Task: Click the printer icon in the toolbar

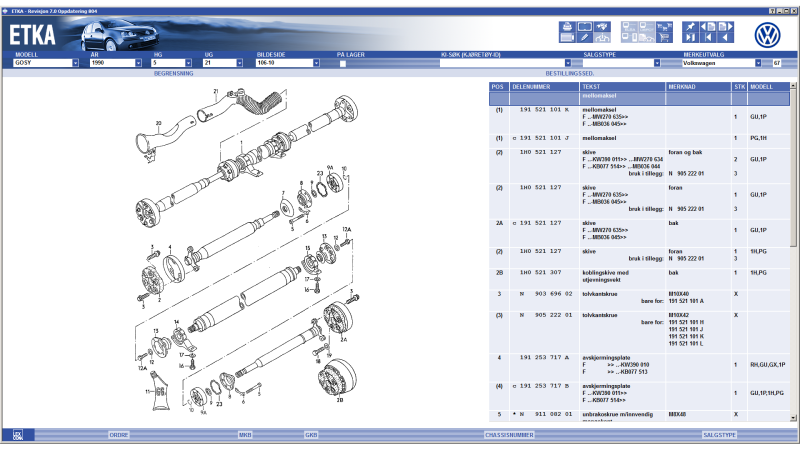Action: point(568,27)
